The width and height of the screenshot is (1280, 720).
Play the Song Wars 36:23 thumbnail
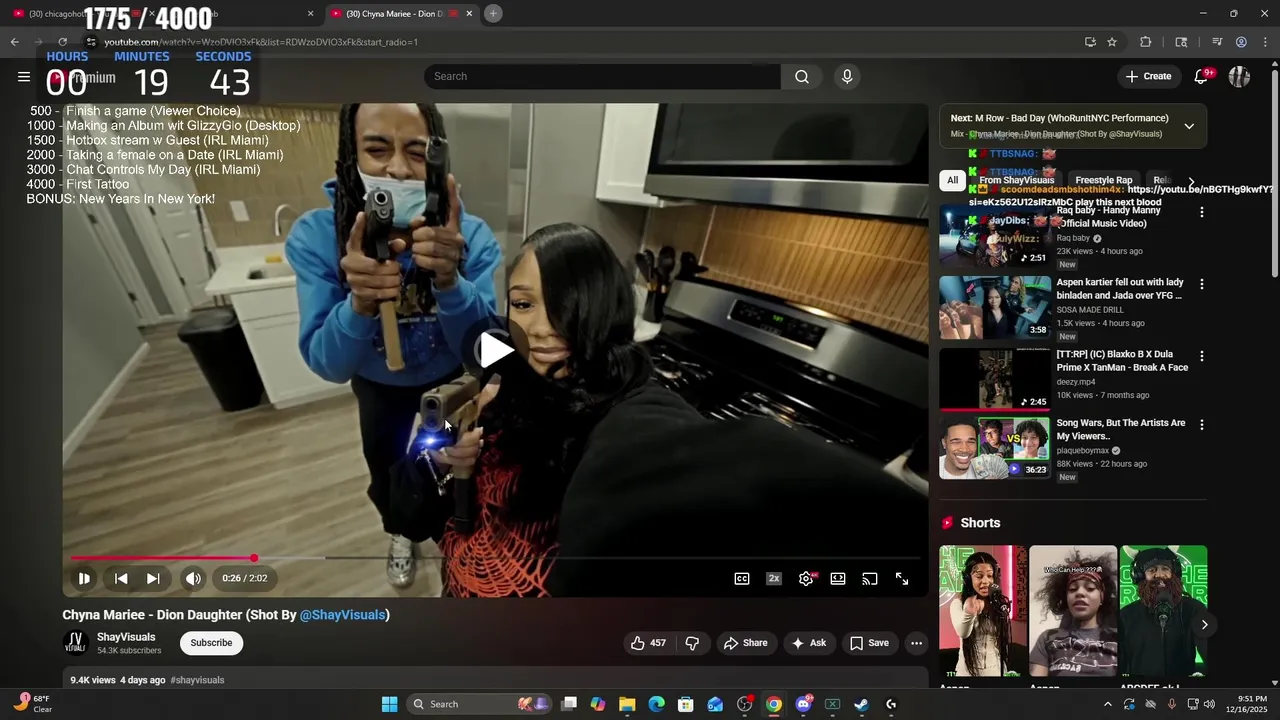pyautogui.click(x=995, y=448)
